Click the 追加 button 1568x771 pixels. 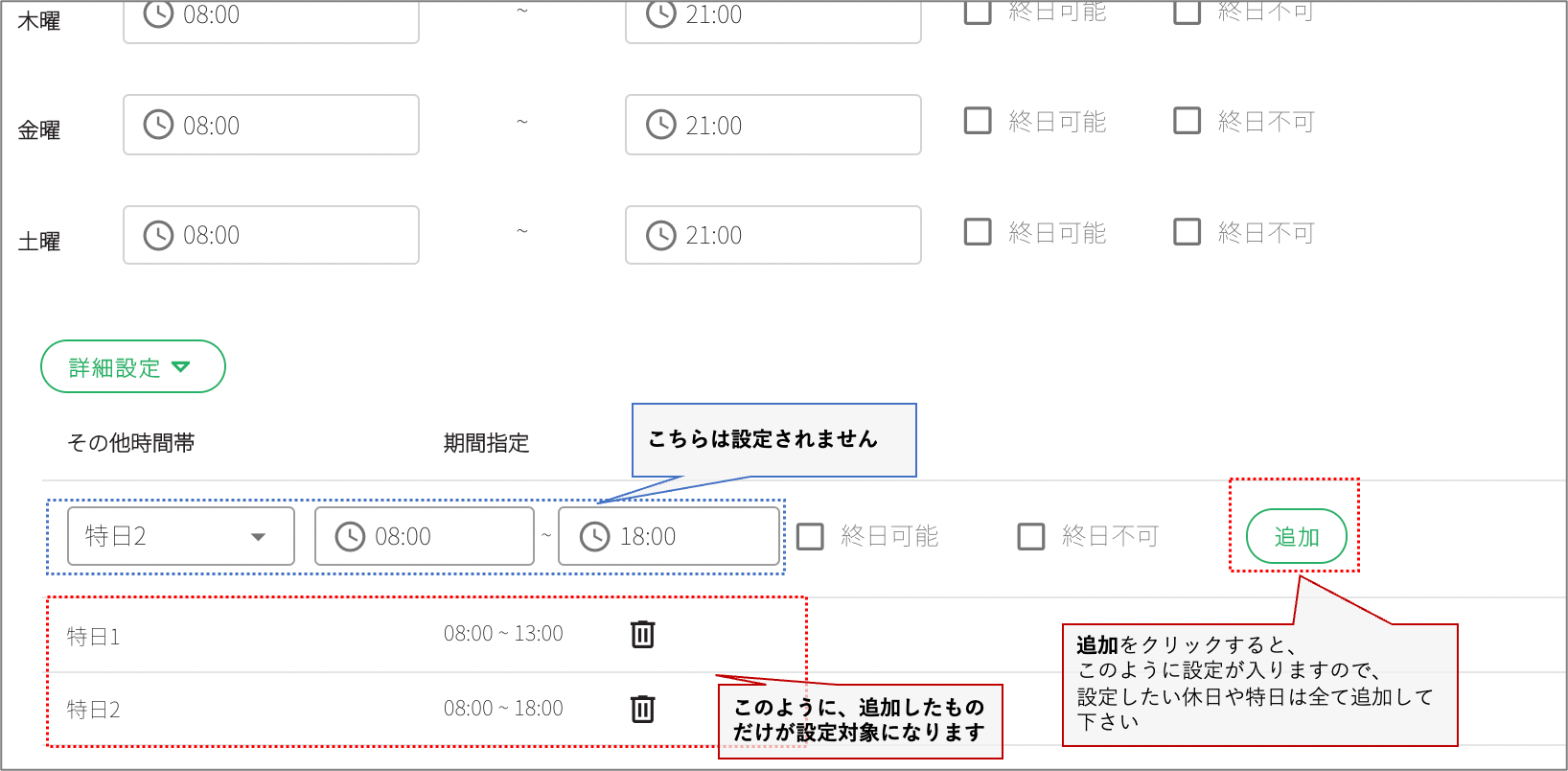pos(1296,536)
